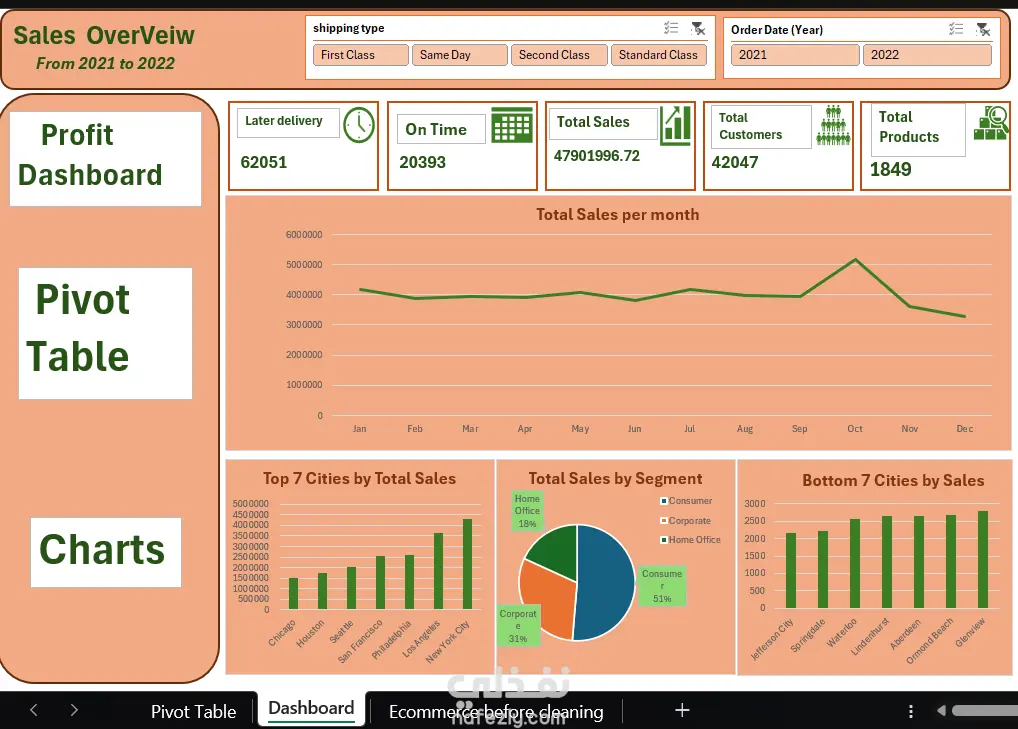The height and width of the screenshot is (729, 1018).
Task: Open sheet tab options three-dot menu
Action: 910,711
